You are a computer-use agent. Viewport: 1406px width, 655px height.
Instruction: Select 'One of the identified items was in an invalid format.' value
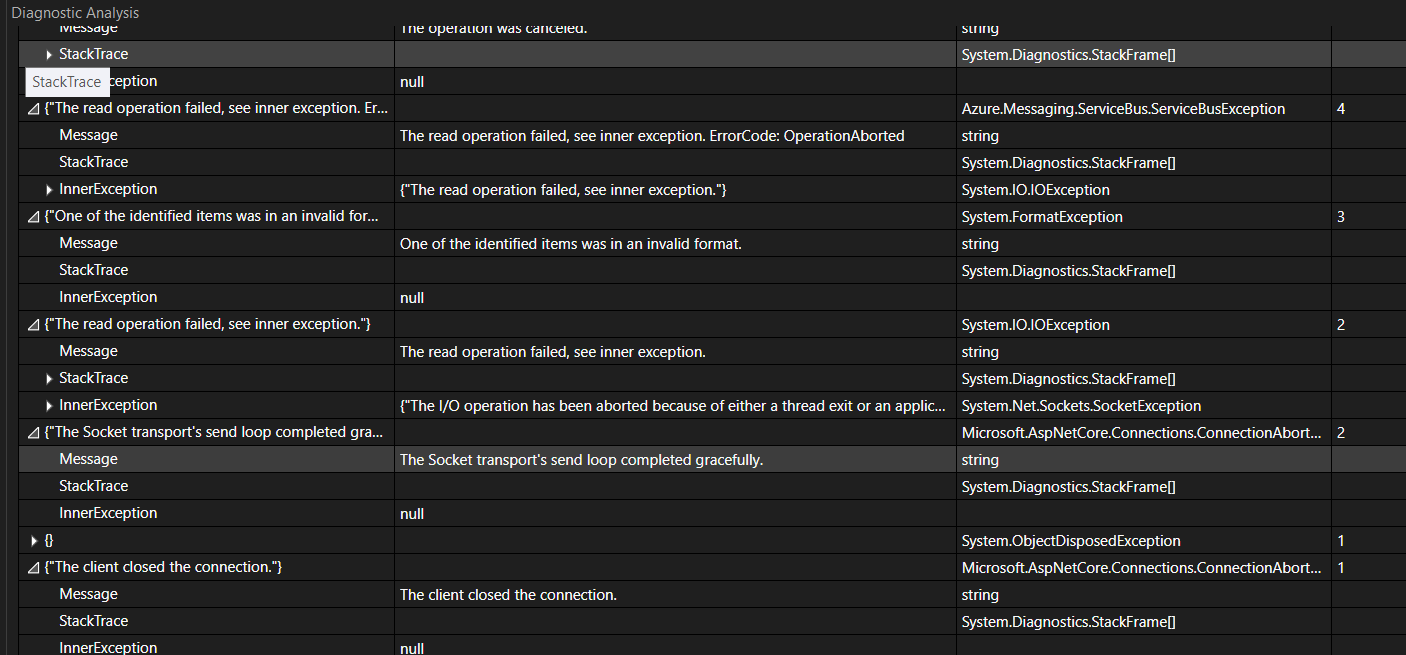570,244
